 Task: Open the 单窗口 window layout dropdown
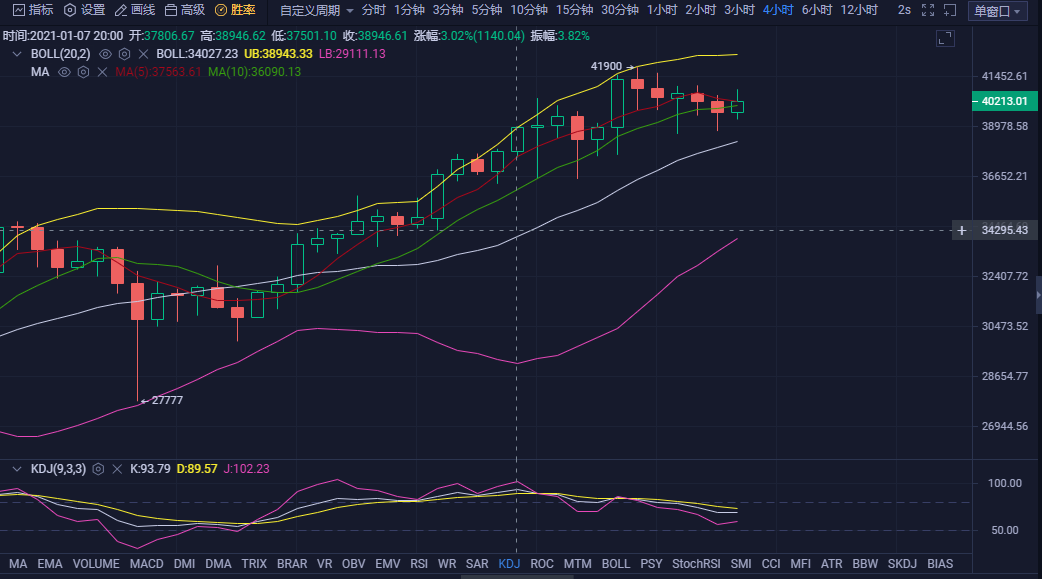click(998, 12)
